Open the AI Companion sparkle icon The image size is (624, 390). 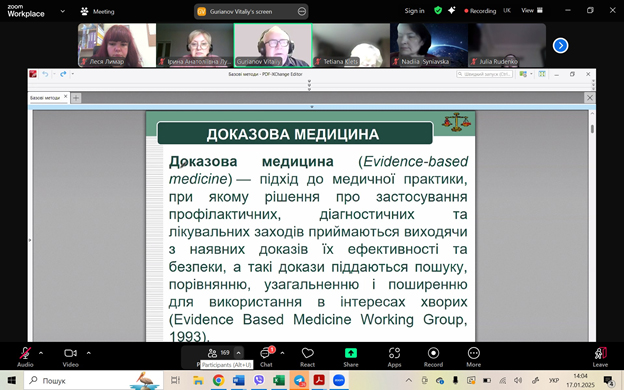tap(451, 11)
